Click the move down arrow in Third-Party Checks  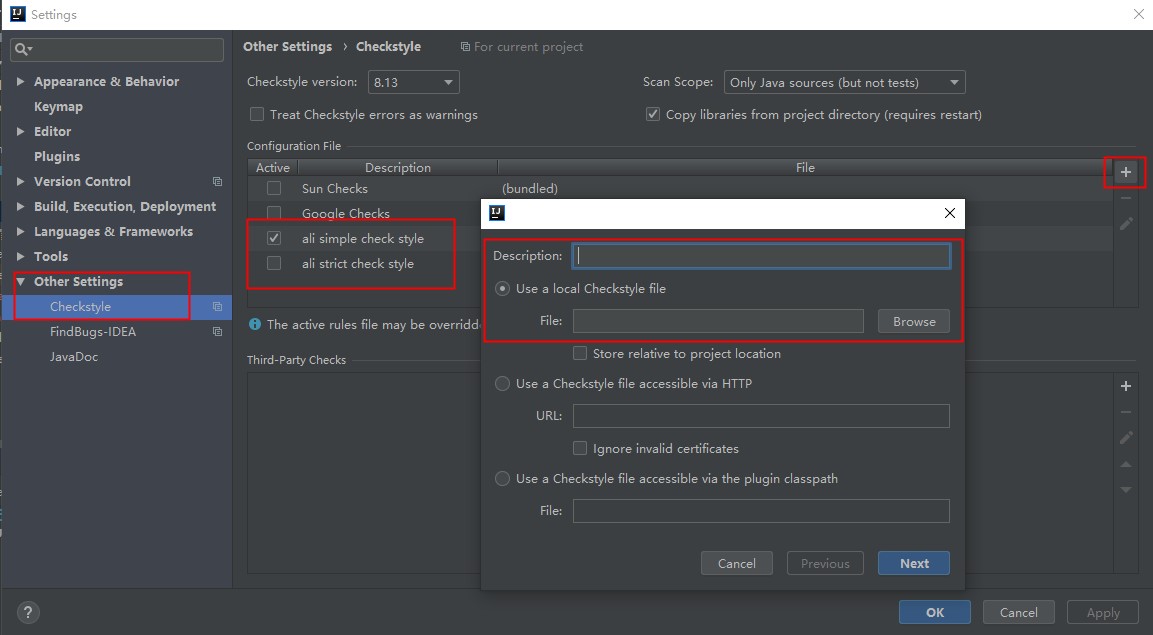[1126, 490]
